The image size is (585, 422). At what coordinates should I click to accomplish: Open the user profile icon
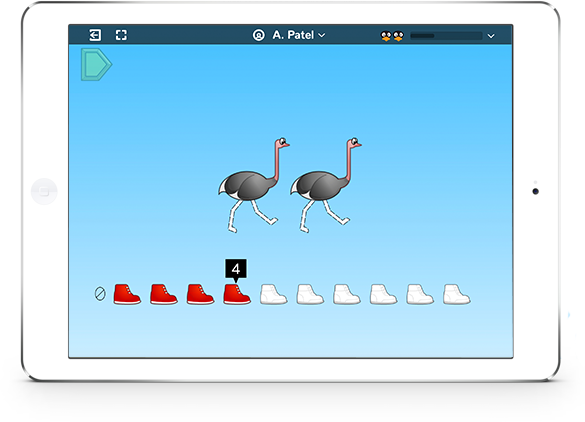[x=259, y=35]
